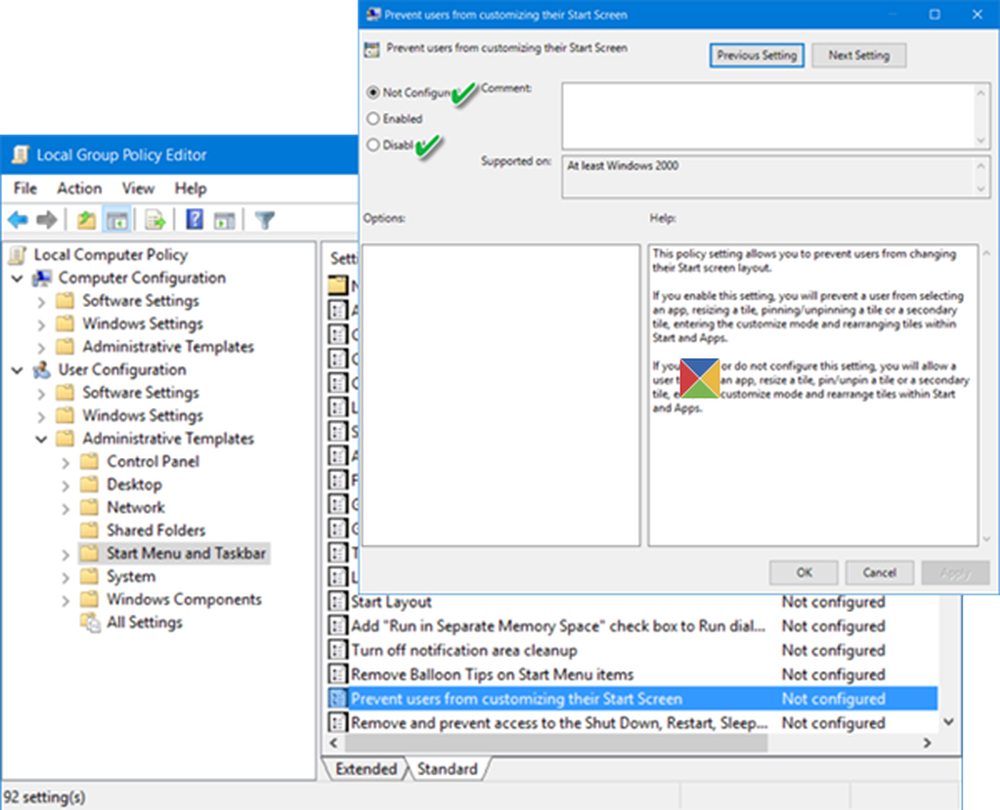The height and width of the screenshot is (810, 1000).
Task: Click OK in the policy dialog
Action: click(x=804, y=572)
